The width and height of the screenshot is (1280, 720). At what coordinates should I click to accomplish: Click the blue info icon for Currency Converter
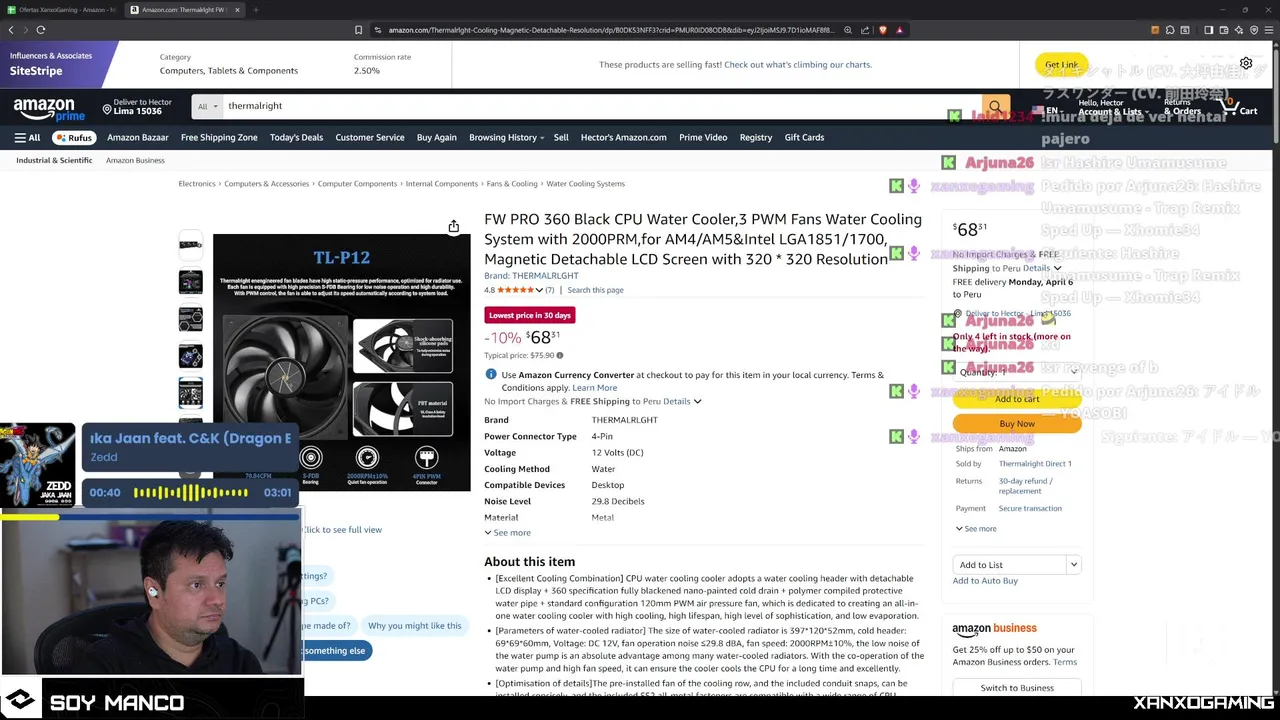(x=490, y=374)
